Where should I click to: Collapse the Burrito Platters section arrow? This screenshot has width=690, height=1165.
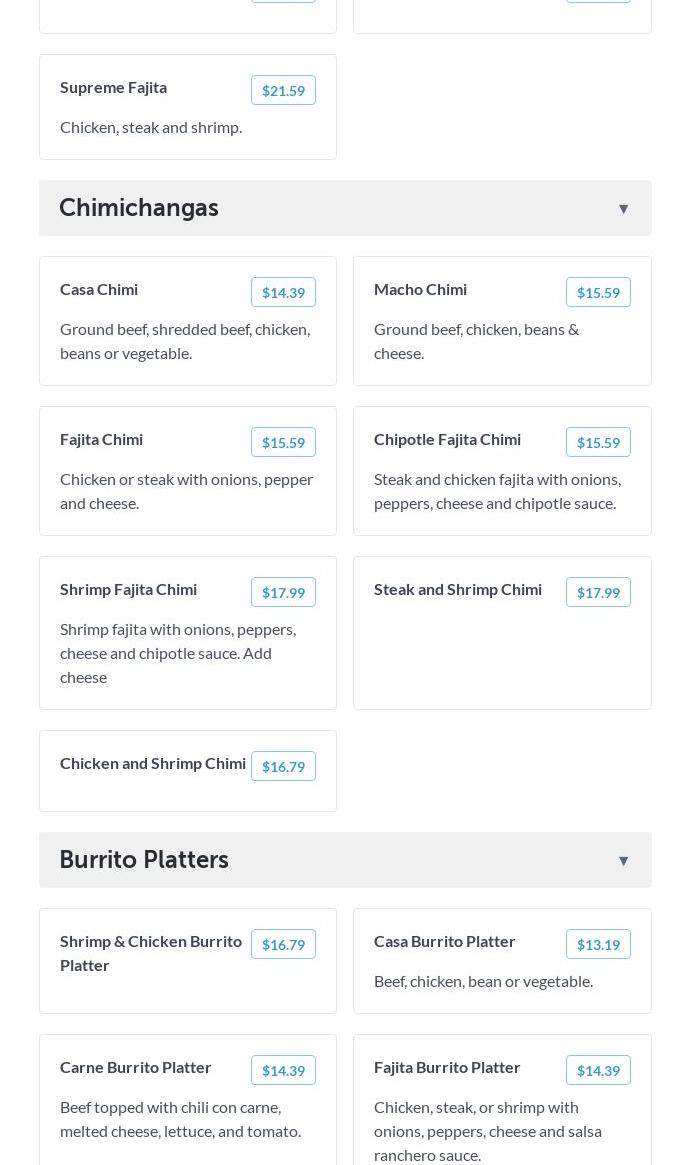[623, 861]
